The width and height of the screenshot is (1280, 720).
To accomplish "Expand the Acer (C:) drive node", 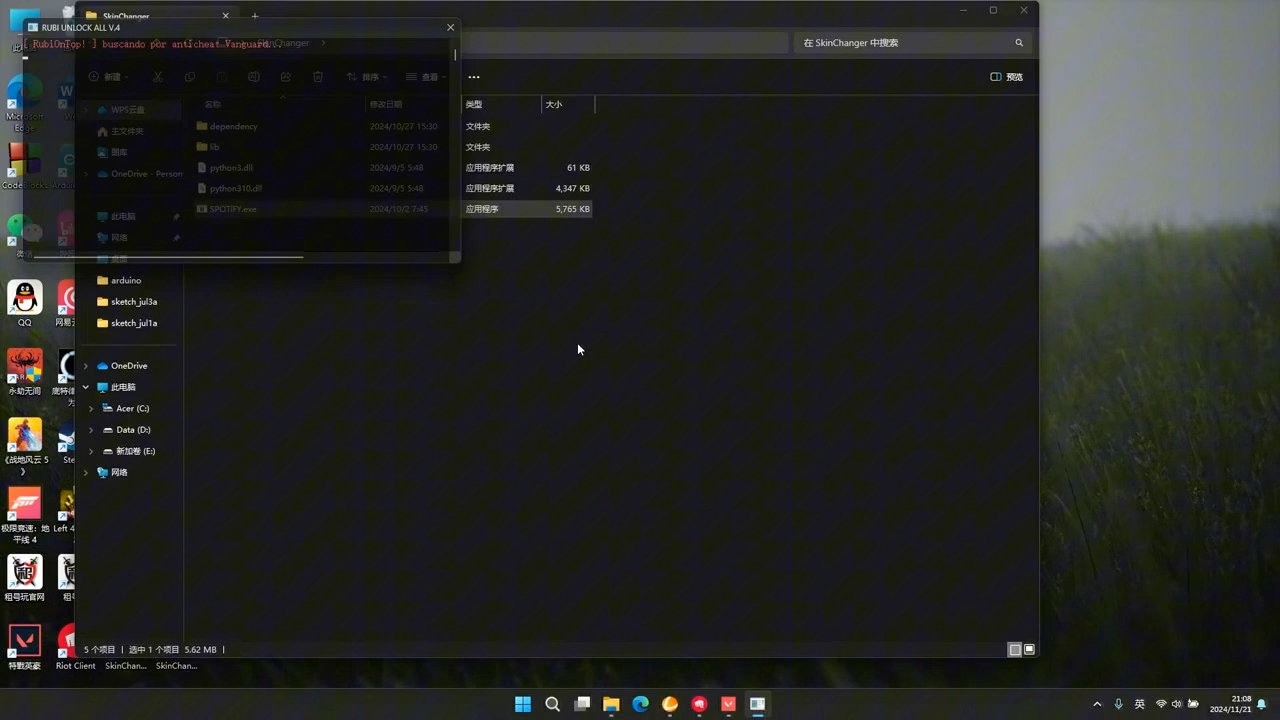I will tap(91, 409).
